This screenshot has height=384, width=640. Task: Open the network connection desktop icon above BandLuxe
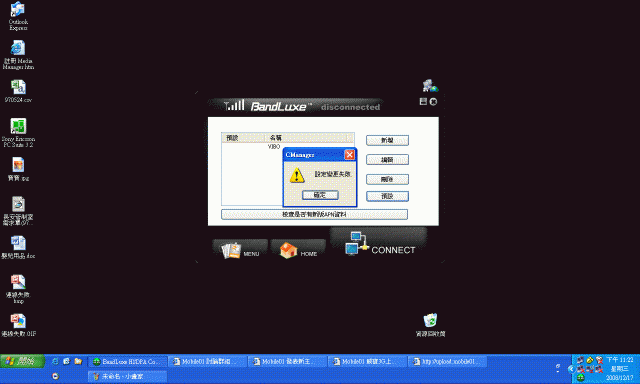click(430, 86)
